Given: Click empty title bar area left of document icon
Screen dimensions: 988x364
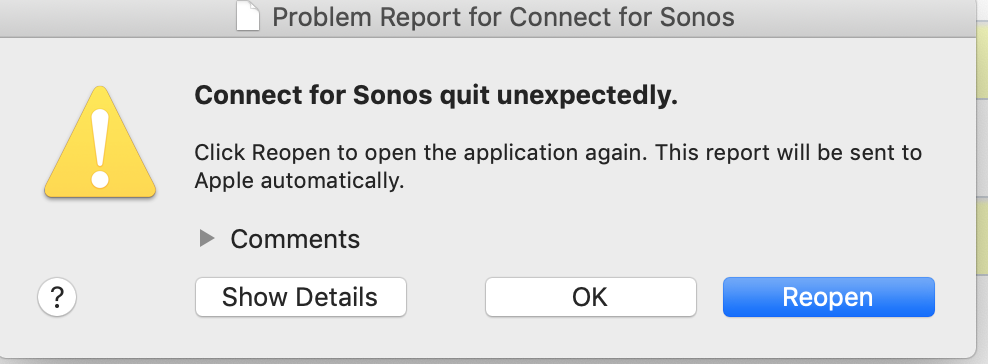Looking at the screenshot, I should [x=117, y=16].
